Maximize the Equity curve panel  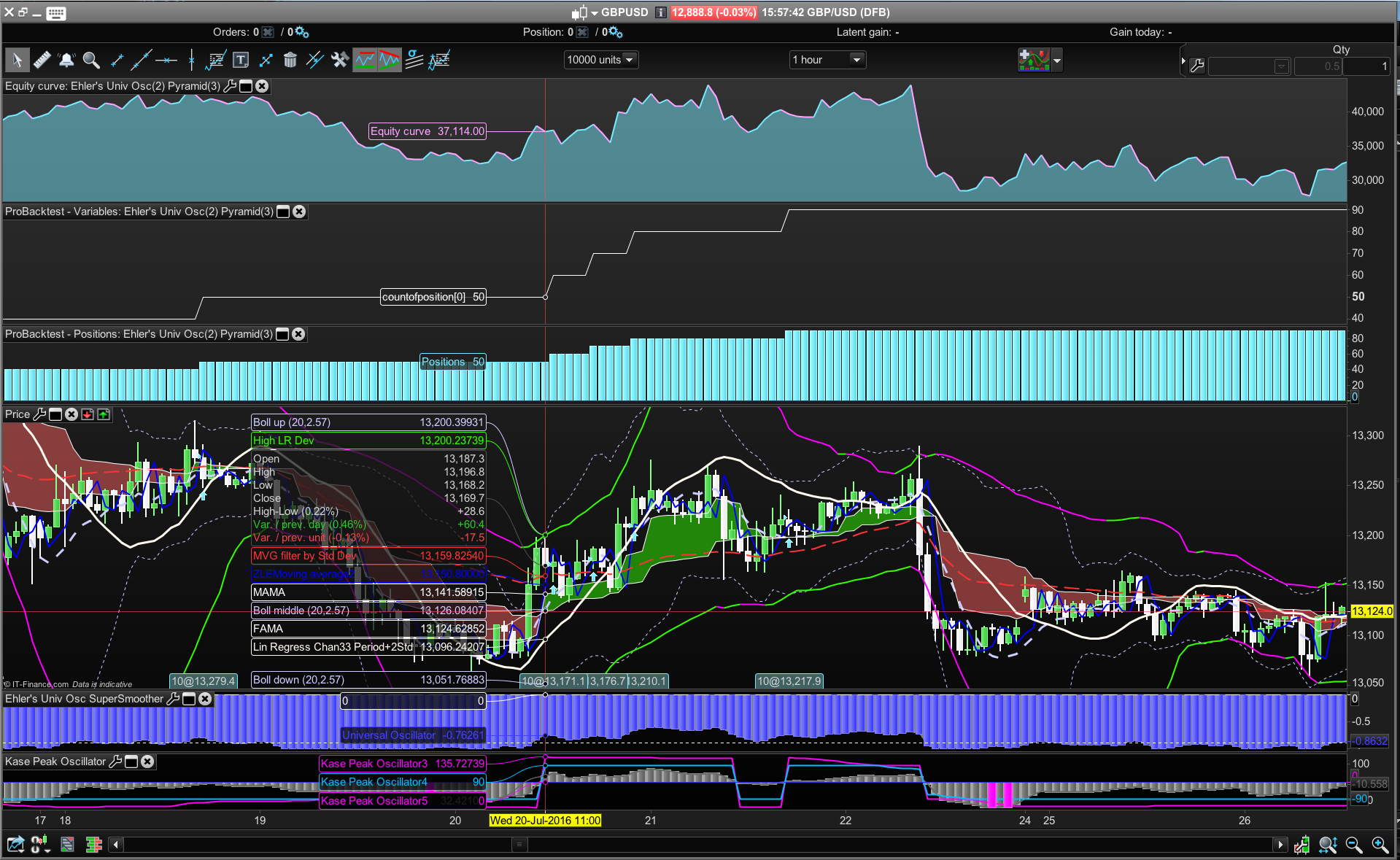(x=246, y=86)
